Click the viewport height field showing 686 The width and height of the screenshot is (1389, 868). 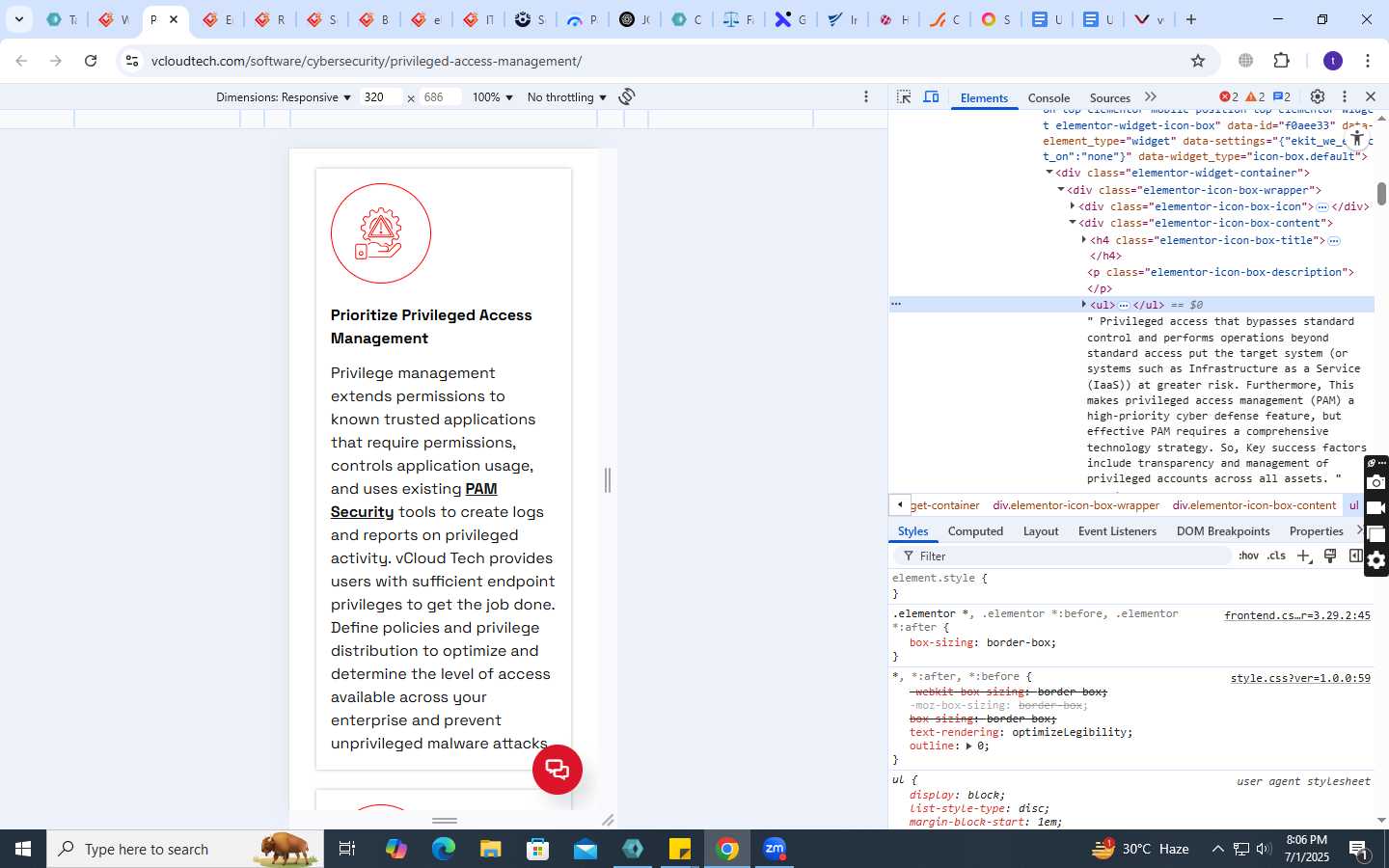point(440,97)
